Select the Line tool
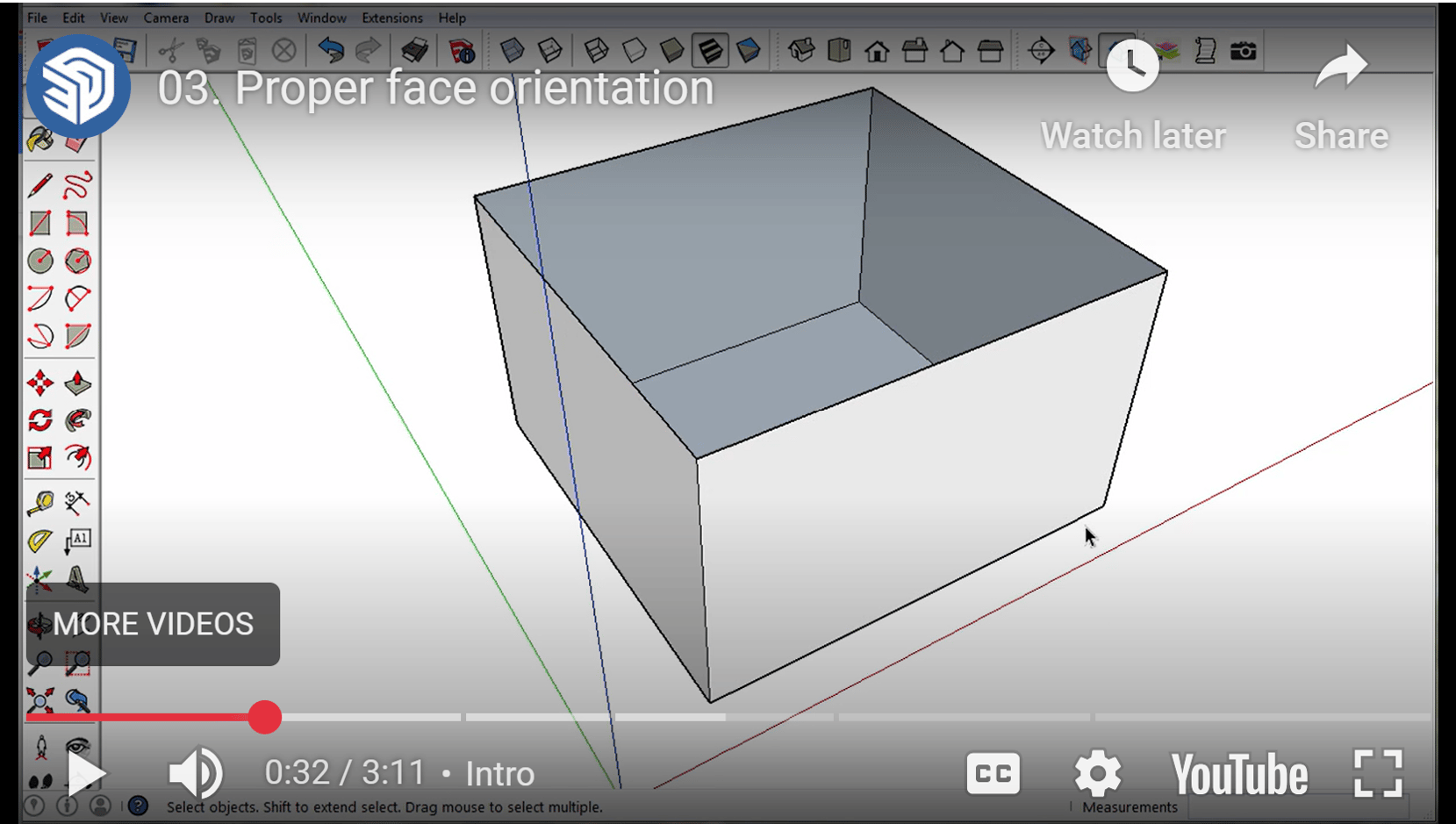Screen dimensions: 1456x824 coord(39,184)
